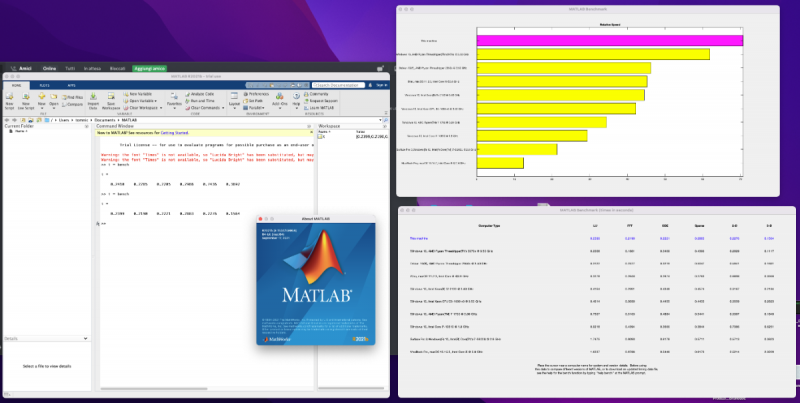Click the notification bell icon in MATLAB

click(x=369, y=85)
